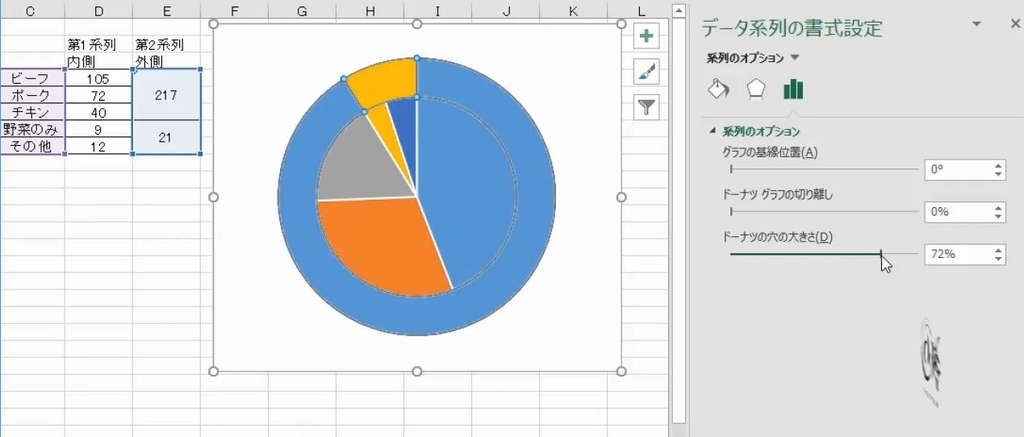Select cell containing その他
The image size is (1024, 437).
tap(31, 146)
